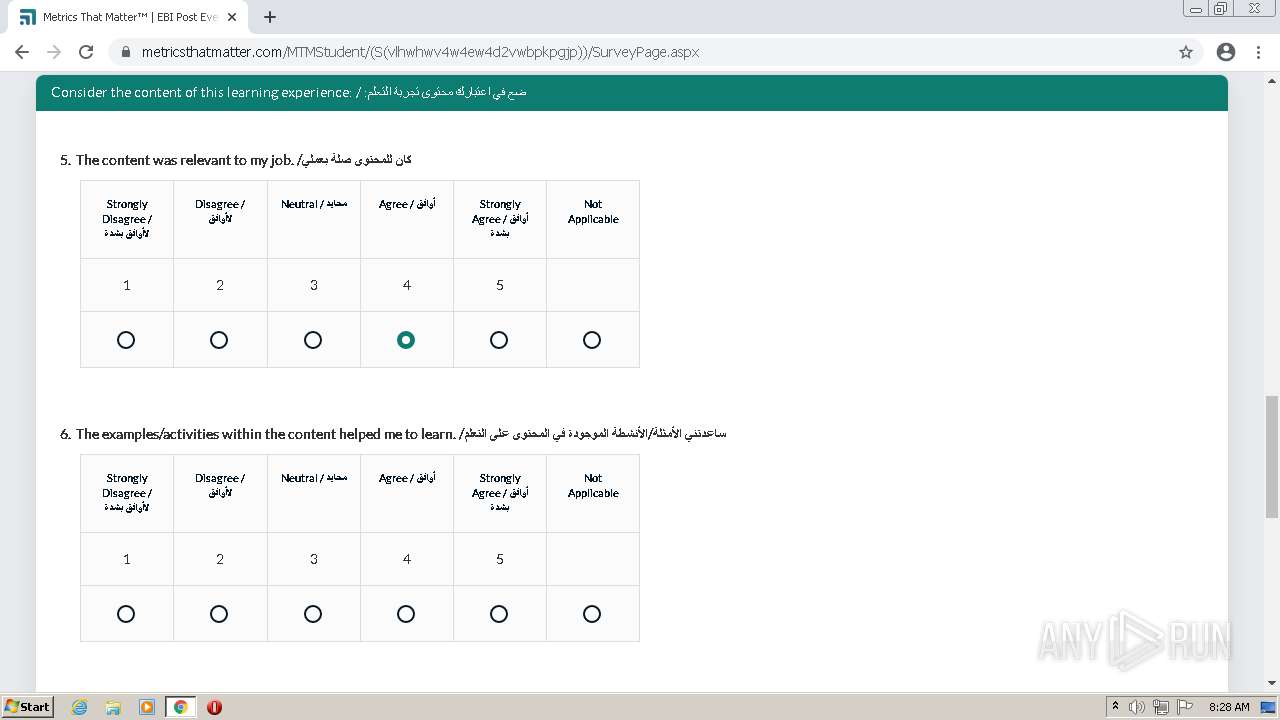Go back to the previous page
Screen dimensions: 1280x720
pyautogui.click(x=22, y=52)
